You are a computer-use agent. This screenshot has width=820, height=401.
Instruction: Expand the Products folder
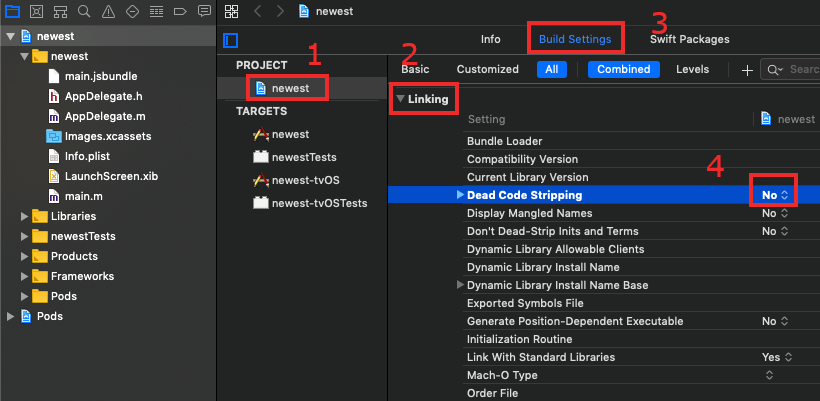click(24, 256)
